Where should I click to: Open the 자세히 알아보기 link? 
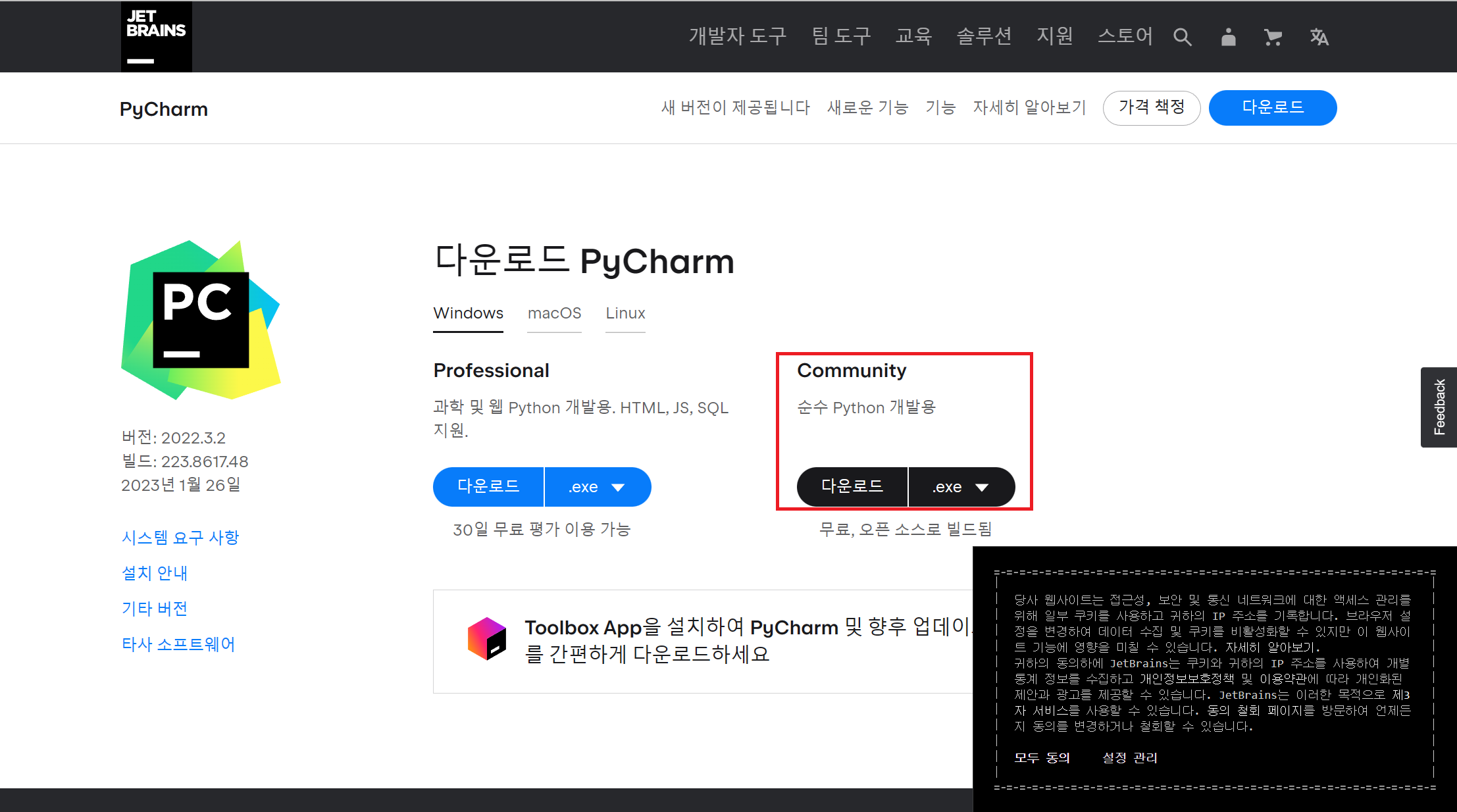pyautogui.click(x=1029, y=107)
